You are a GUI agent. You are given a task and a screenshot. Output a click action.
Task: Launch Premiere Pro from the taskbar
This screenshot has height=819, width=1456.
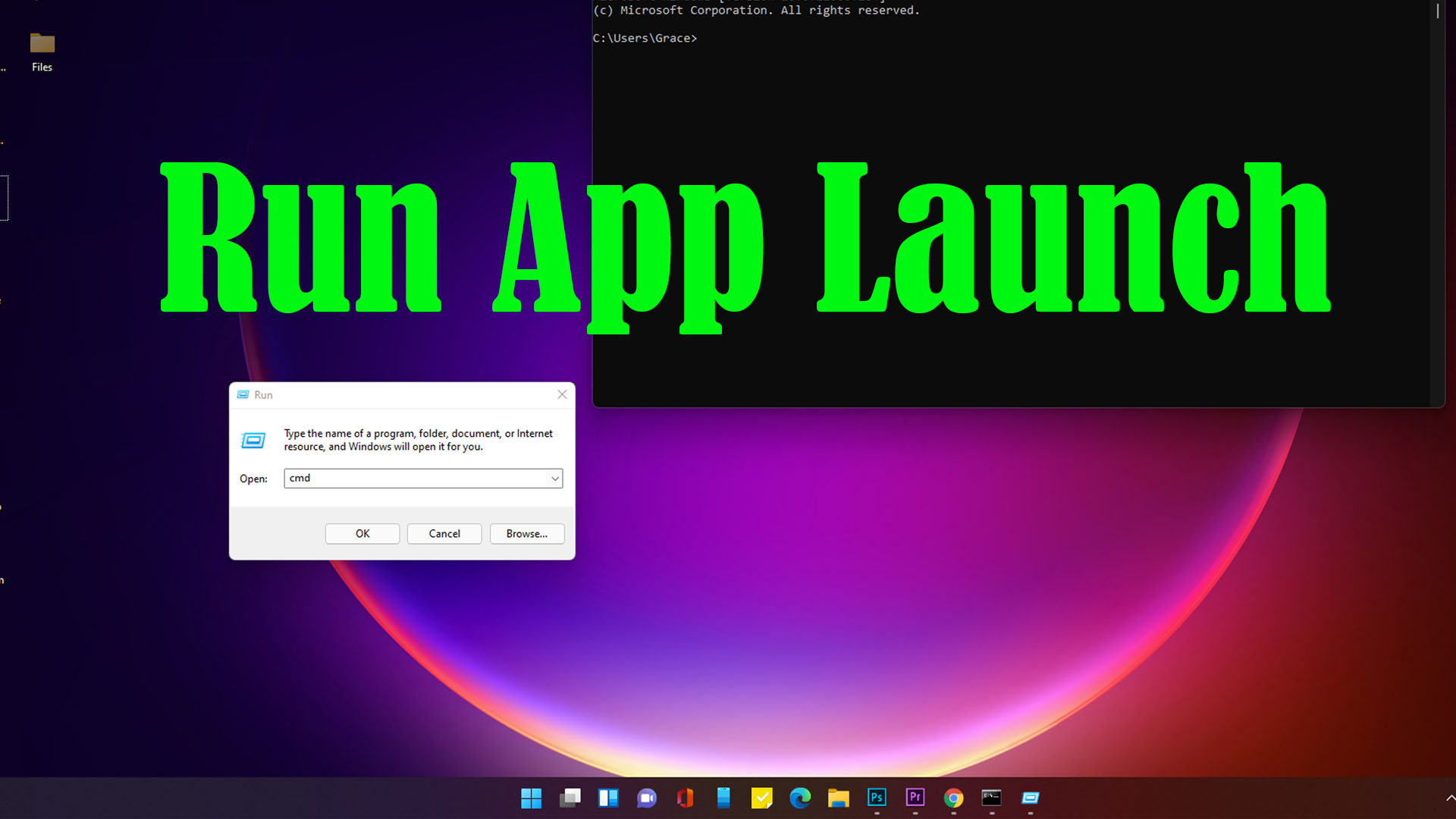click(x=915, y=799)
